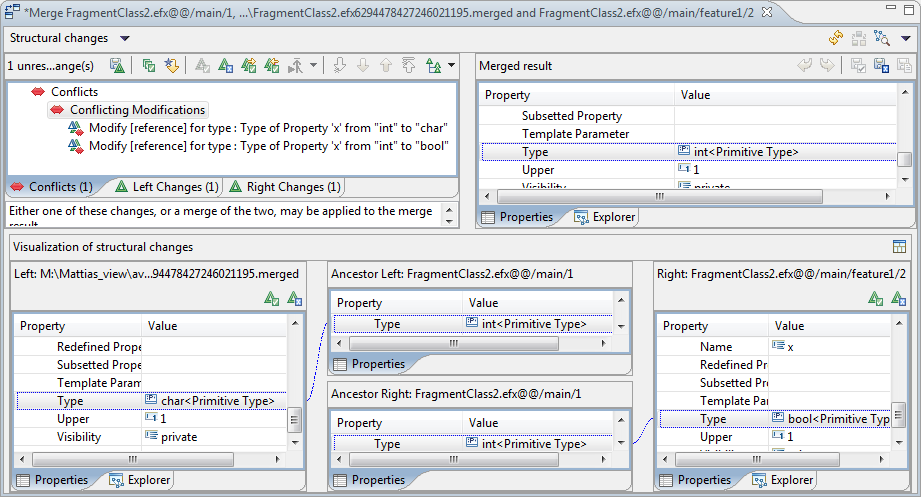Click the greyed grid layout icon at top right
This screenshot has height=497, width=921.
pos(859,38)
